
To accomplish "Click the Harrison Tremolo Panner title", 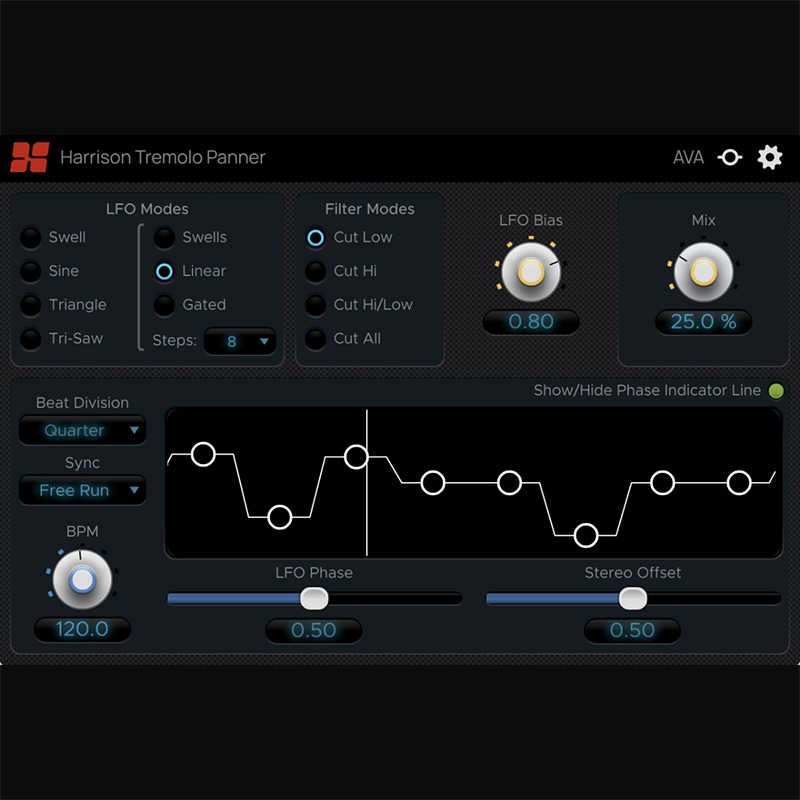I will click(x=163, y=157).
